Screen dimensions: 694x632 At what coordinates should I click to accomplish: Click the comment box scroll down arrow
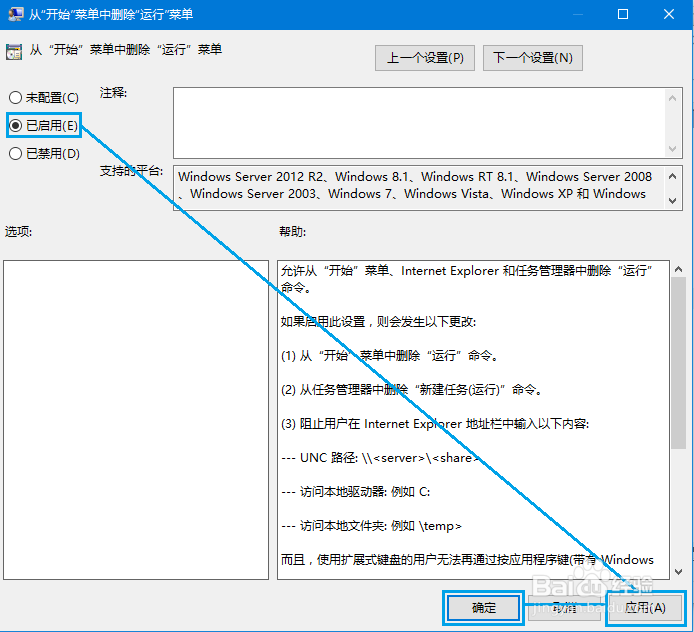click(x=672, y=148)
